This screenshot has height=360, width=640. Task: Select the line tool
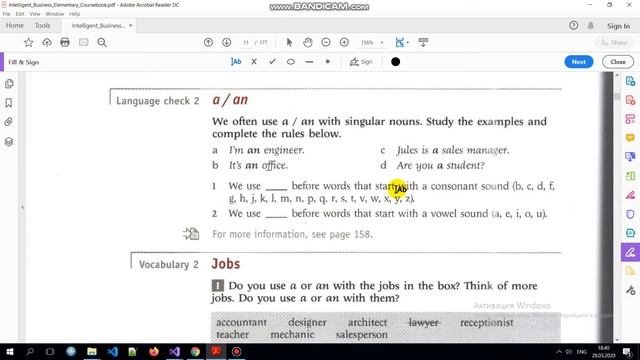pos(309,62)
